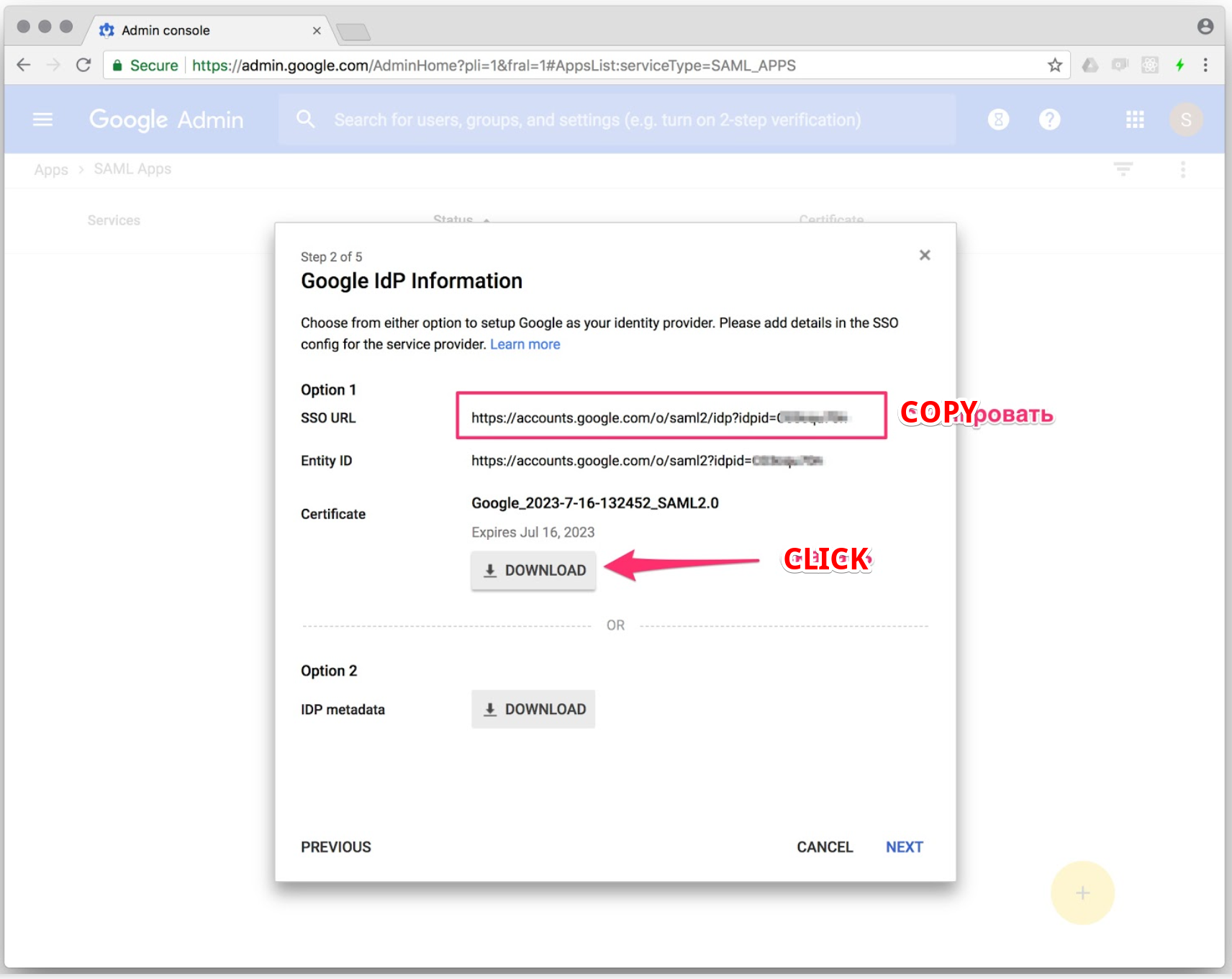Reload the page with the refresh icon
This screenshot has height=979, width=1232.
[83, 66]
